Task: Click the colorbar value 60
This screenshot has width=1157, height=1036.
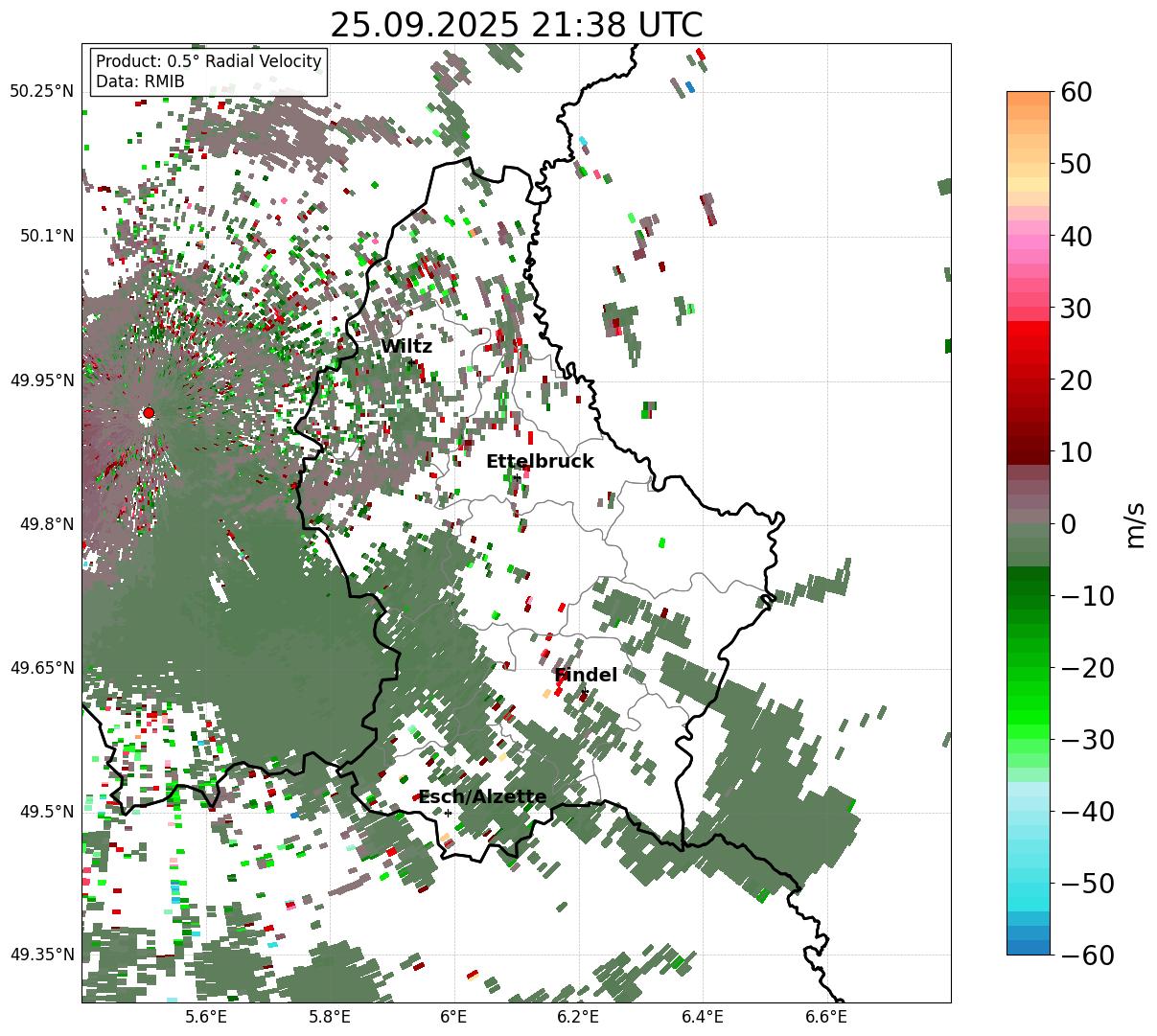Action: pyautogui.click(x=1077, y=92)
